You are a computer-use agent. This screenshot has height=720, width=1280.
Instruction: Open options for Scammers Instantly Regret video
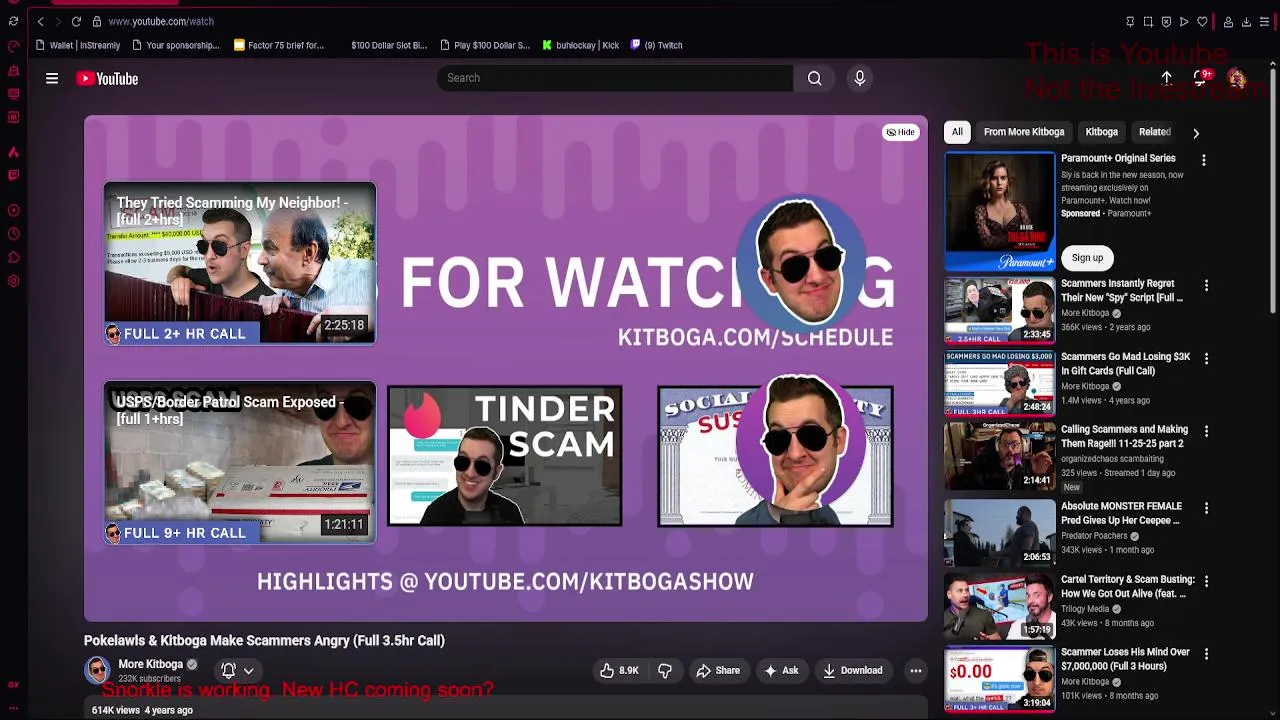point(1206,286)
